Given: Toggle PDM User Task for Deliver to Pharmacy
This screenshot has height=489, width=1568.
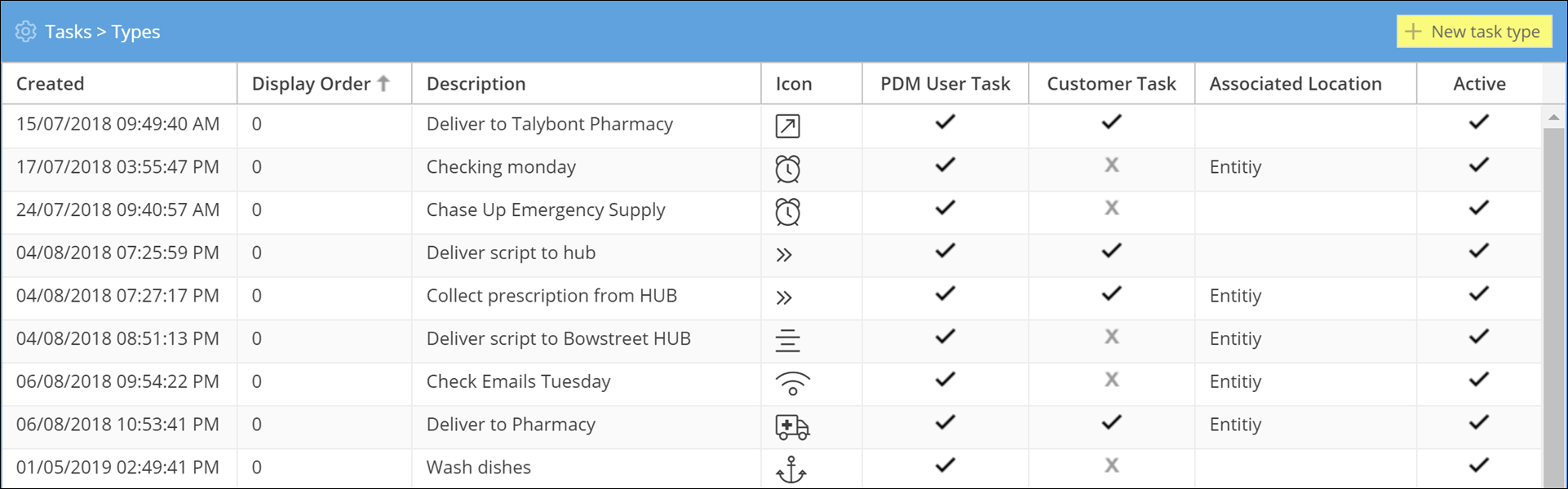Looking at the screenshot, I should click(945, 423).
